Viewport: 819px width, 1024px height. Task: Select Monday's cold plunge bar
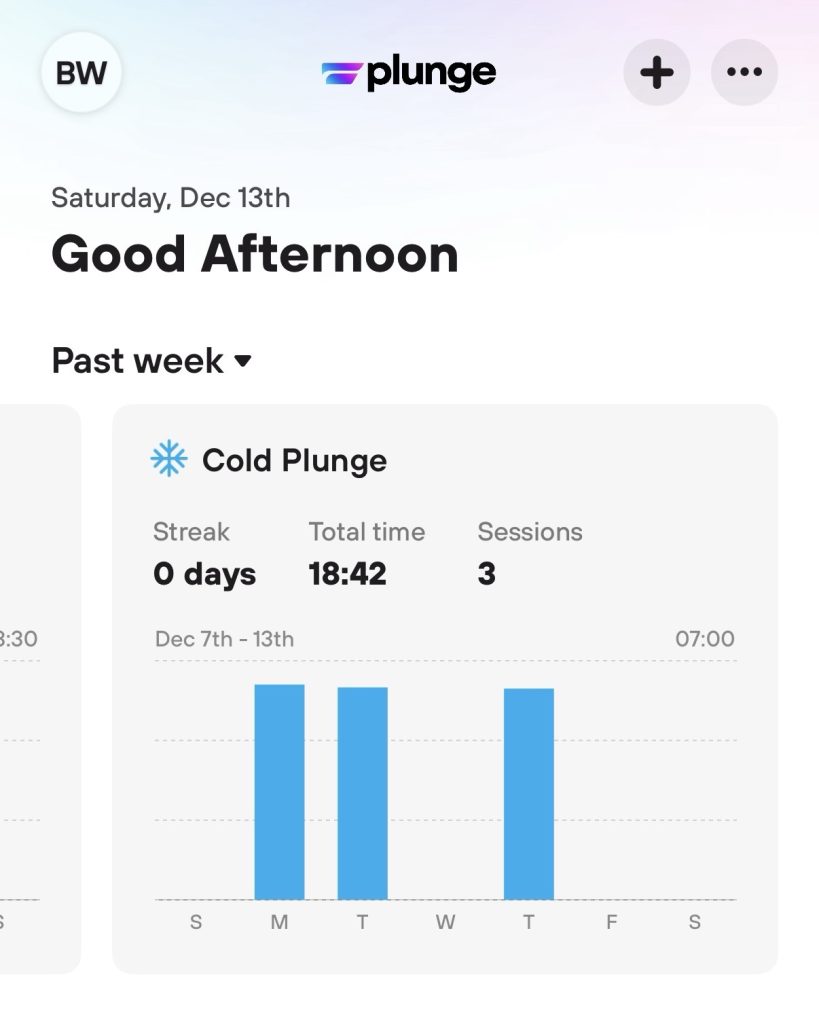point(279,792)
